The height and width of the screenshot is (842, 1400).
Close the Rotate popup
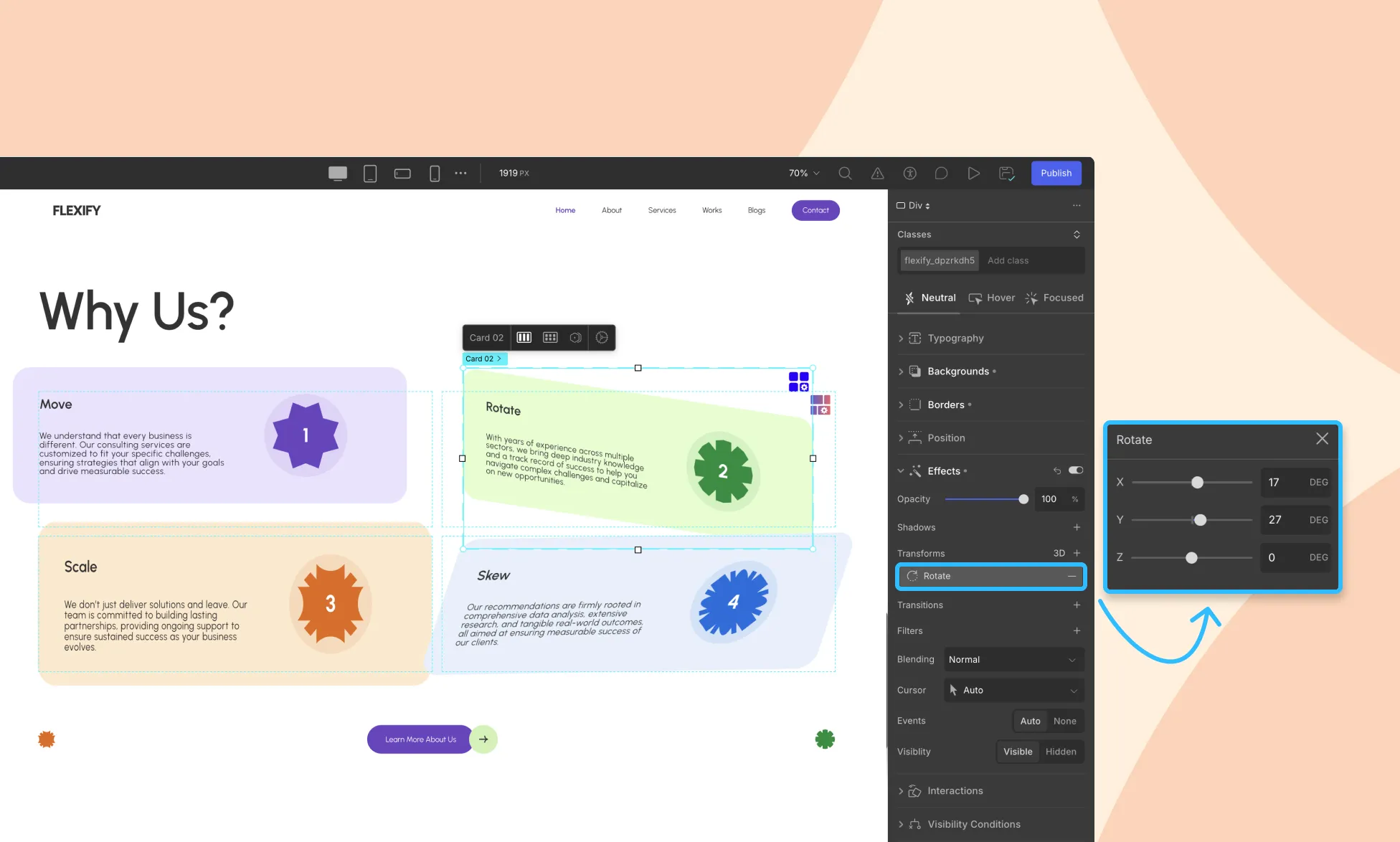coord(1322,439)
